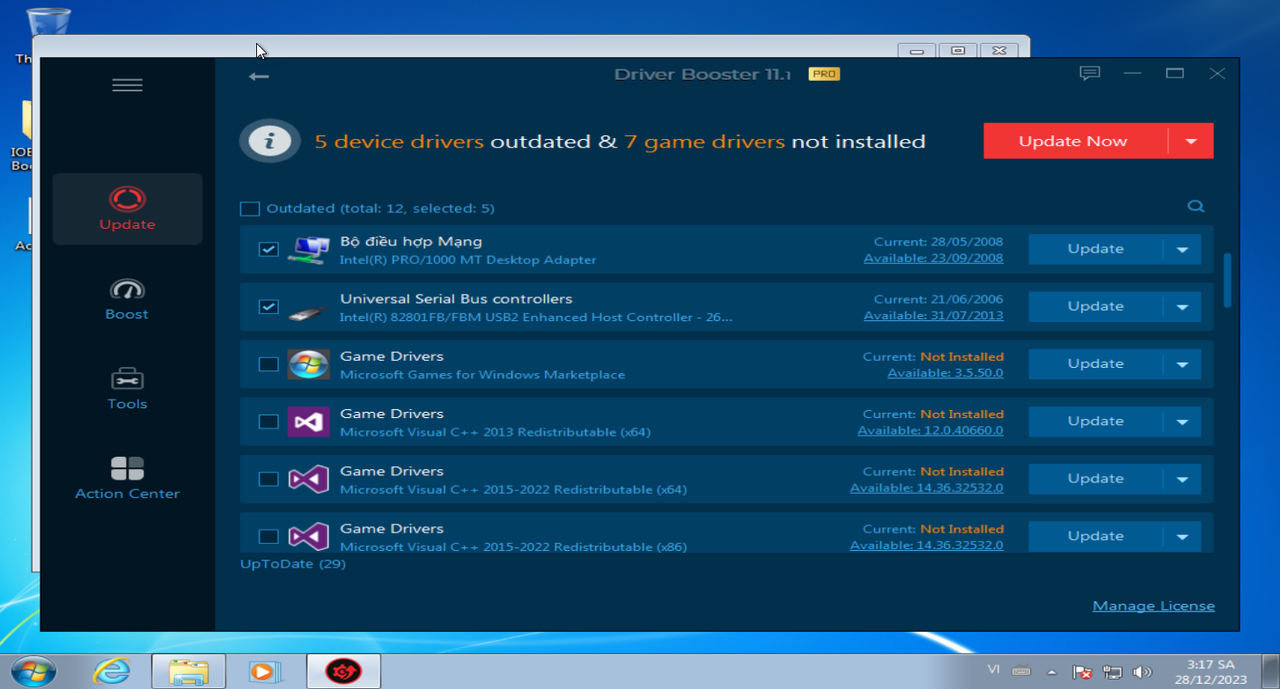
Task: Click the Action Center flag tray icon
Action: click(1081, 672)
